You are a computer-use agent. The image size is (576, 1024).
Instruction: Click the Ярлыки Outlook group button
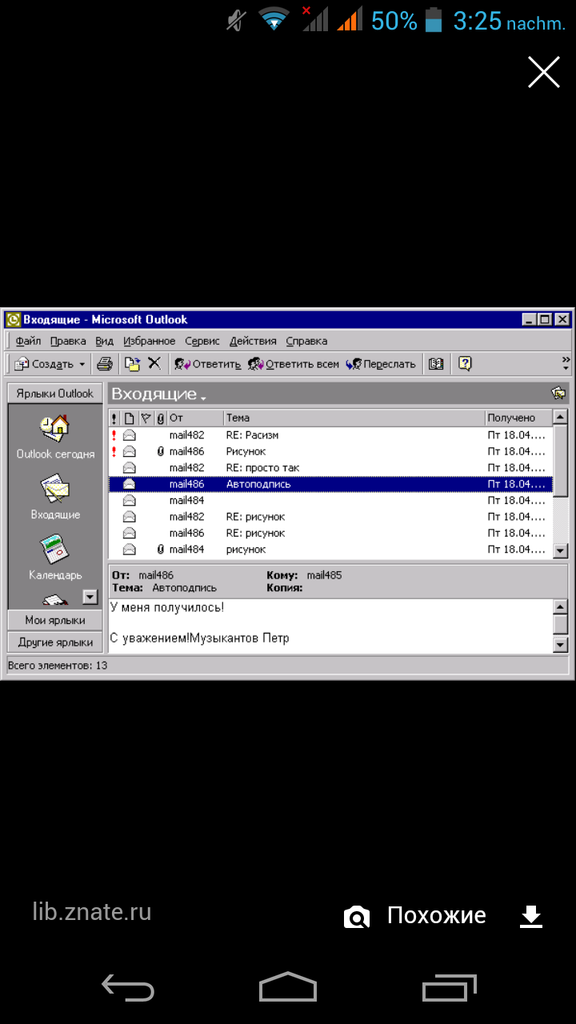click(x=55, y=394)
